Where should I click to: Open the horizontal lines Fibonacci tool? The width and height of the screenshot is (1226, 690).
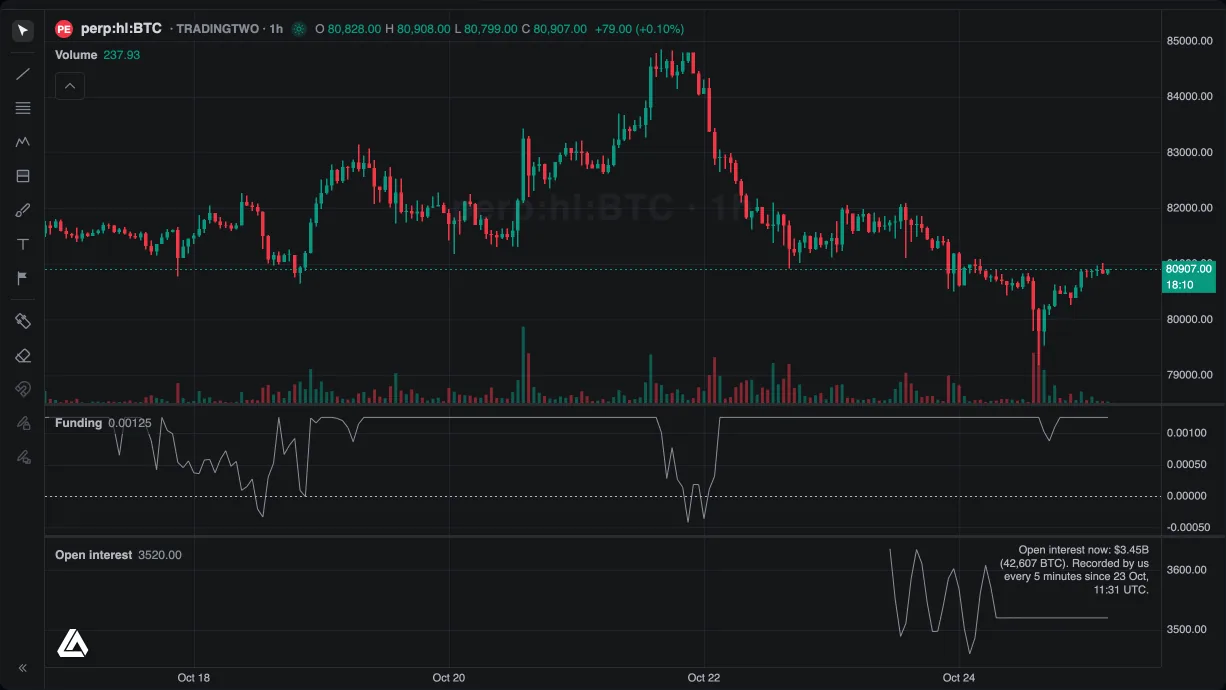(23, 108)
